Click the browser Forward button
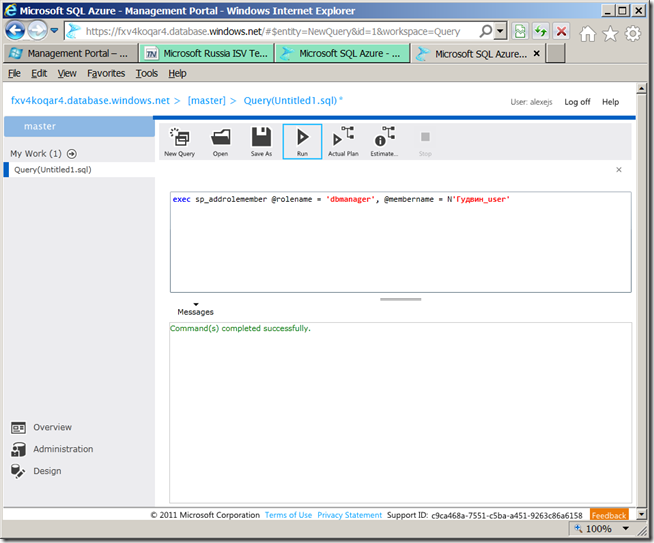This screenshot has width=654, height=543. (x=38, y=31)
